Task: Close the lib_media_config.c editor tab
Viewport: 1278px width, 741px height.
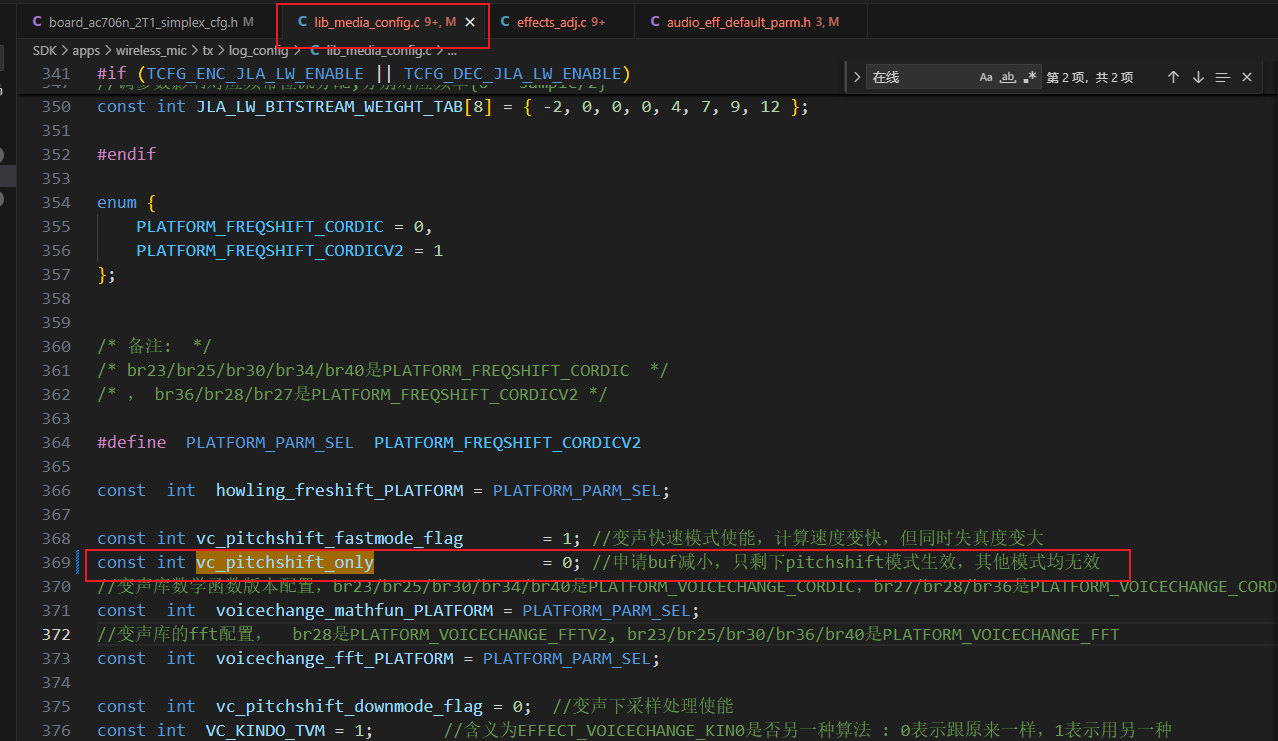Action: [470, 22]
